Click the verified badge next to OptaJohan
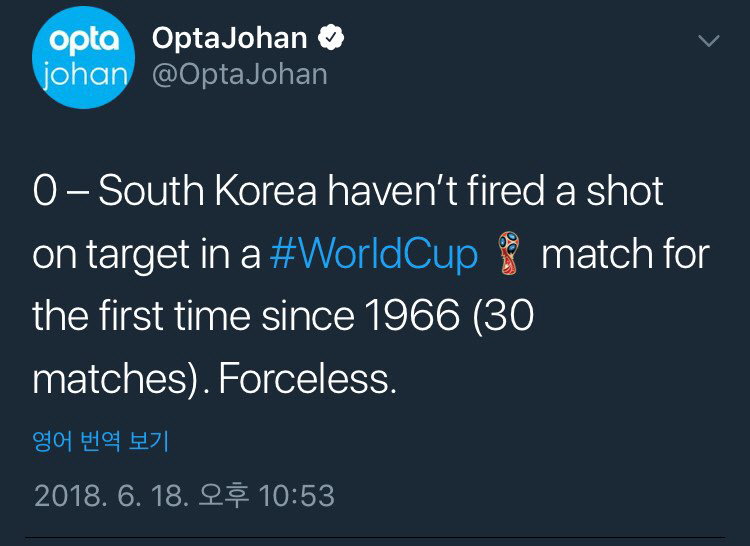This screenshot has height=546, width=750. (332, 38)
